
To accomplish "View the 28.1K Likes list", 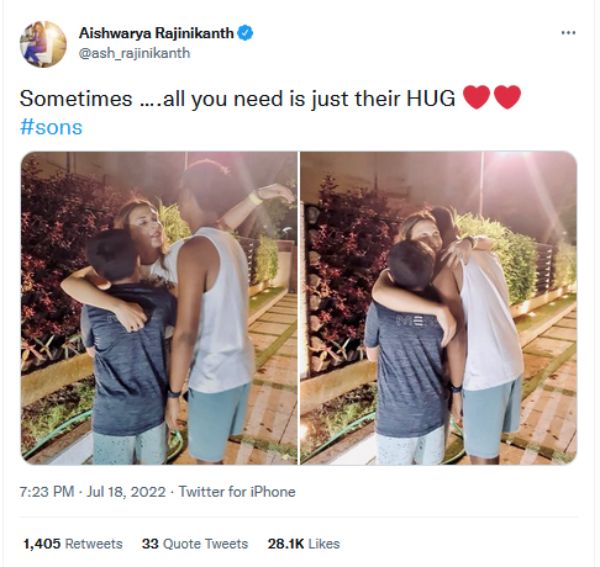I will click(303, 544).
